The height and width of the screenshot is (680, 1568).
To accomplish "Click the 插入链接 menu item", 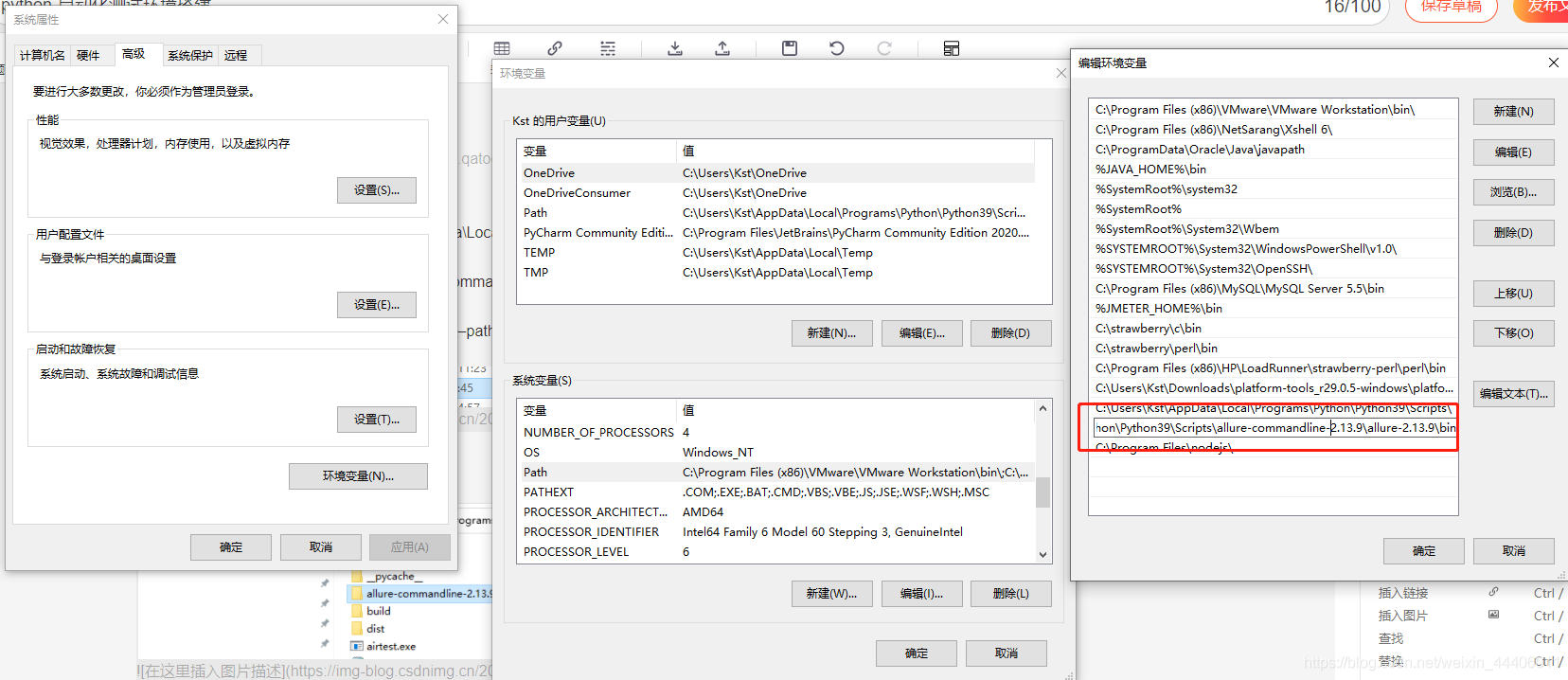I will pyautogui.click(x=1403, y=593).
